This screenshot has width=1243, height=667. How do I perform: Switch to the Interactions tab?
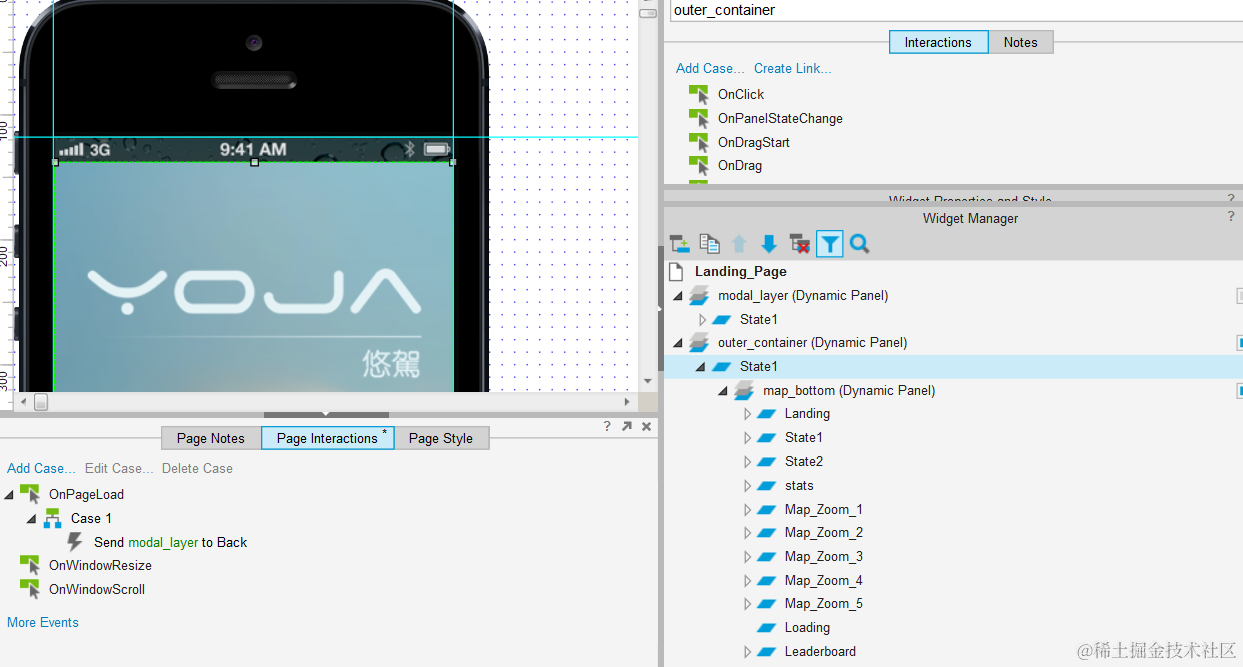tap(938, 42)
